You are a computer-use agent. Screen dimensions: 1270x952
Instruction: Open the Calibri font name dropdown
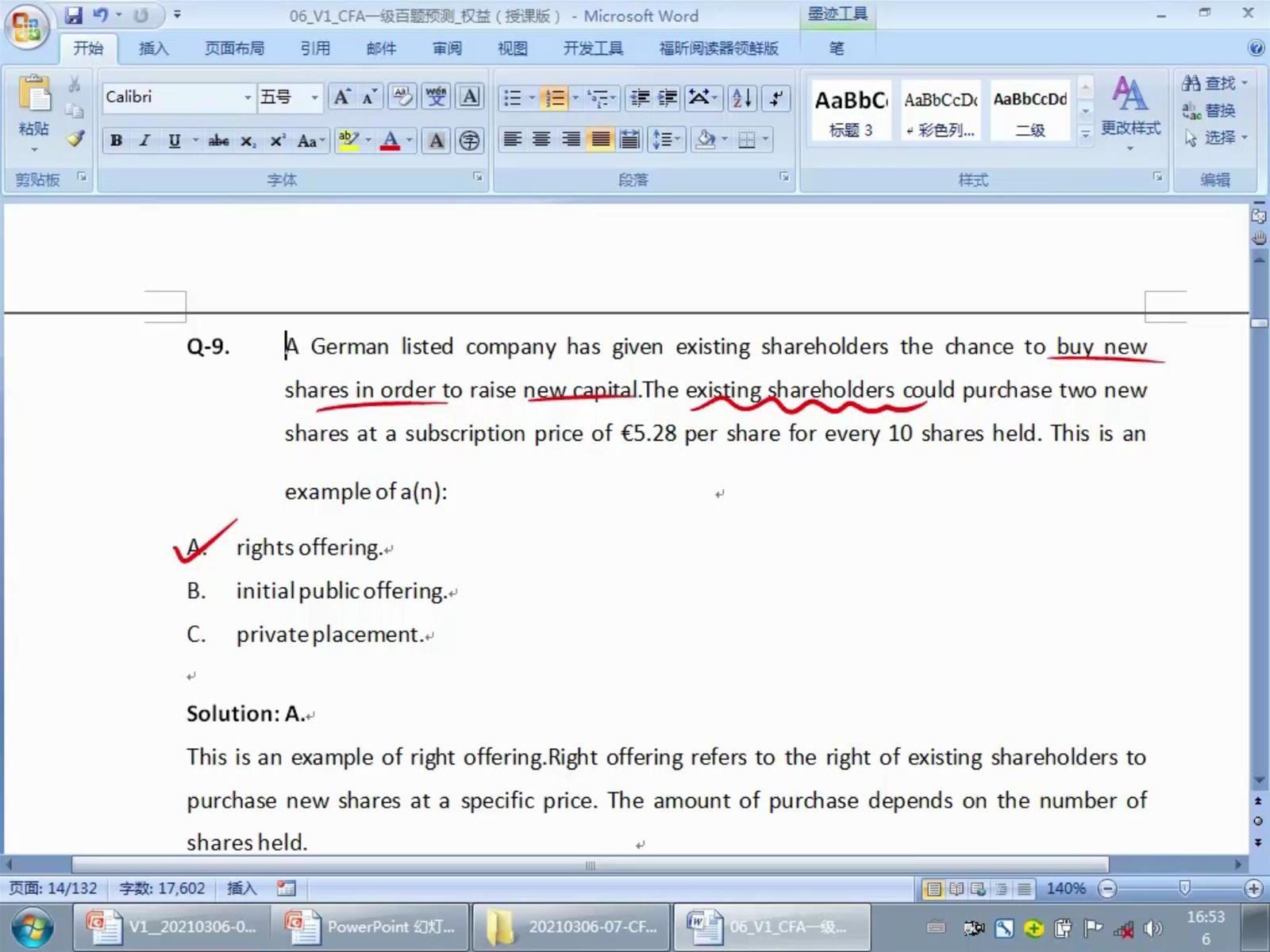pos(248,98)
